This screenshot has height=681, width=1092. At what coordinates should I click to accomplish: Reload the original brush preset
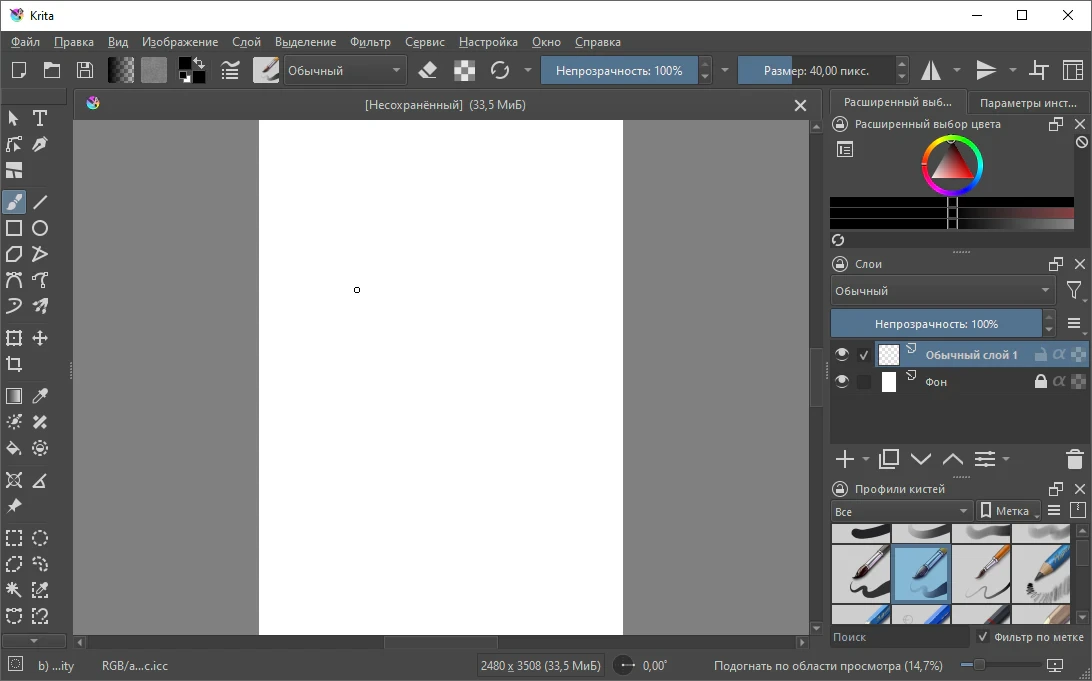coord(499,70)
